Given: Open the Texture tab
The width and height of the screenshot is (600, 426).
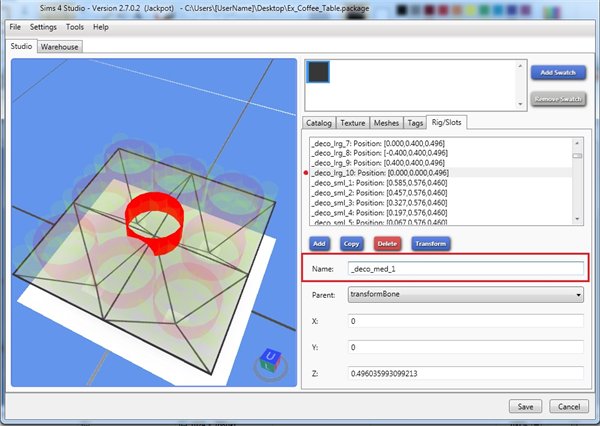Looking at the screenshot, I should 351,123.
